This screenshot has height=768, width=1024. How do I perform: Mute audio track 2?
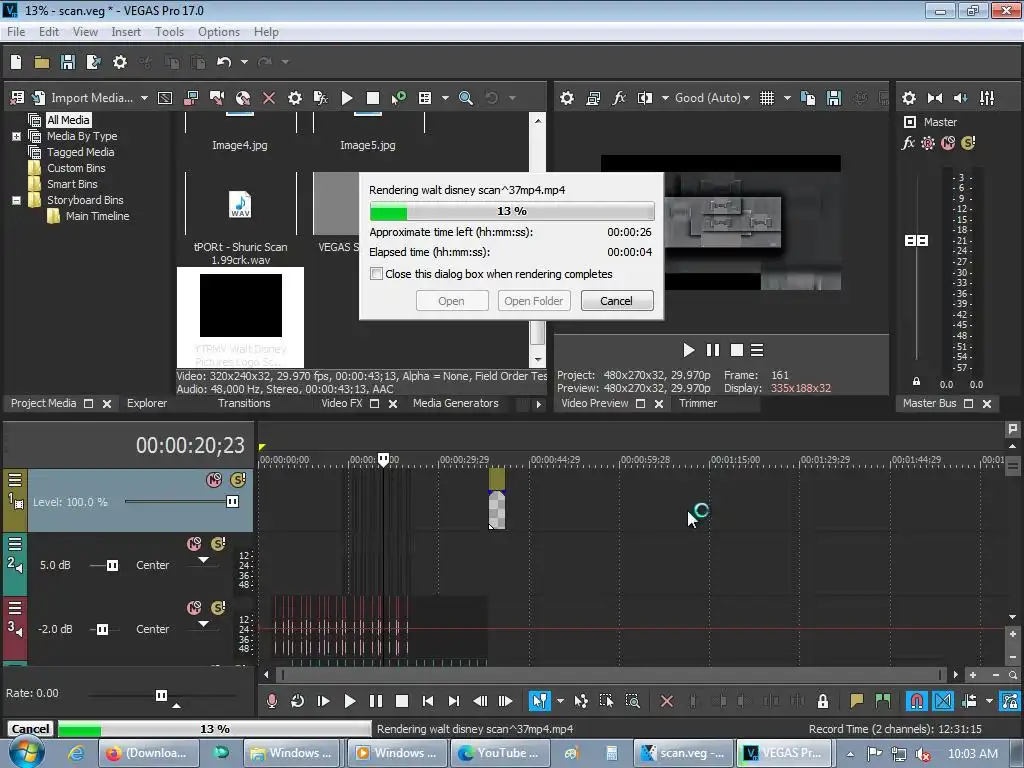point(194,543)
